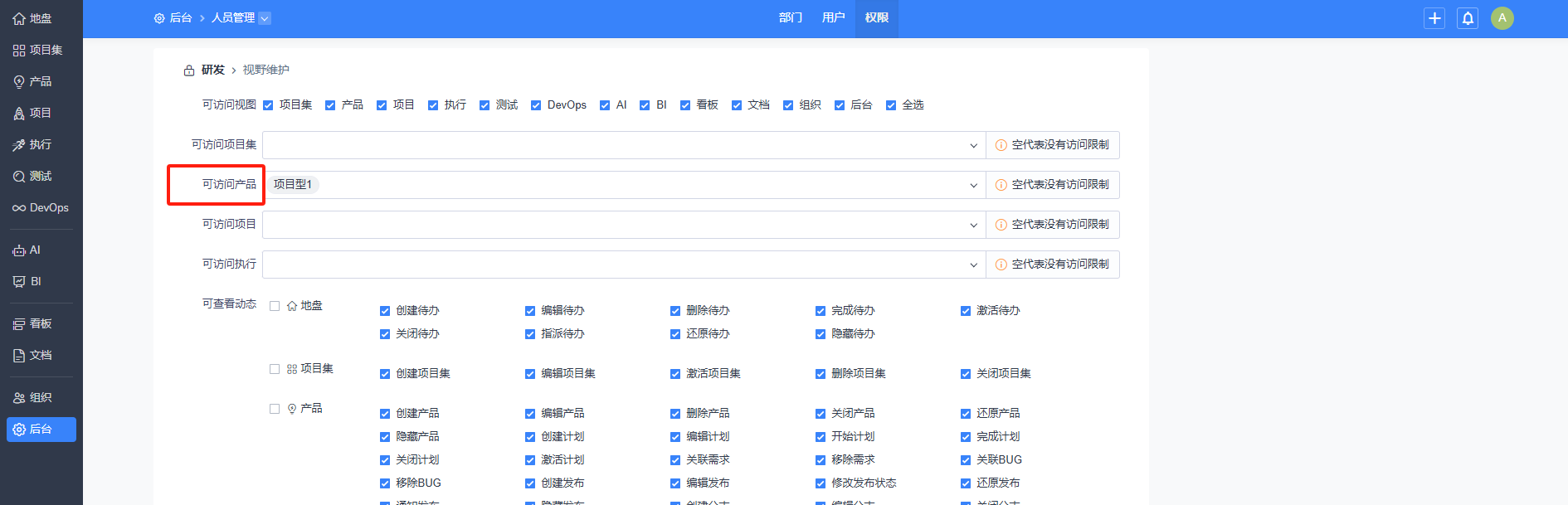The width and height of the screenshot is (1568, 505).
Task: Check the 项目集 group checkbox in 可查看动态
Action: [275, 369]
